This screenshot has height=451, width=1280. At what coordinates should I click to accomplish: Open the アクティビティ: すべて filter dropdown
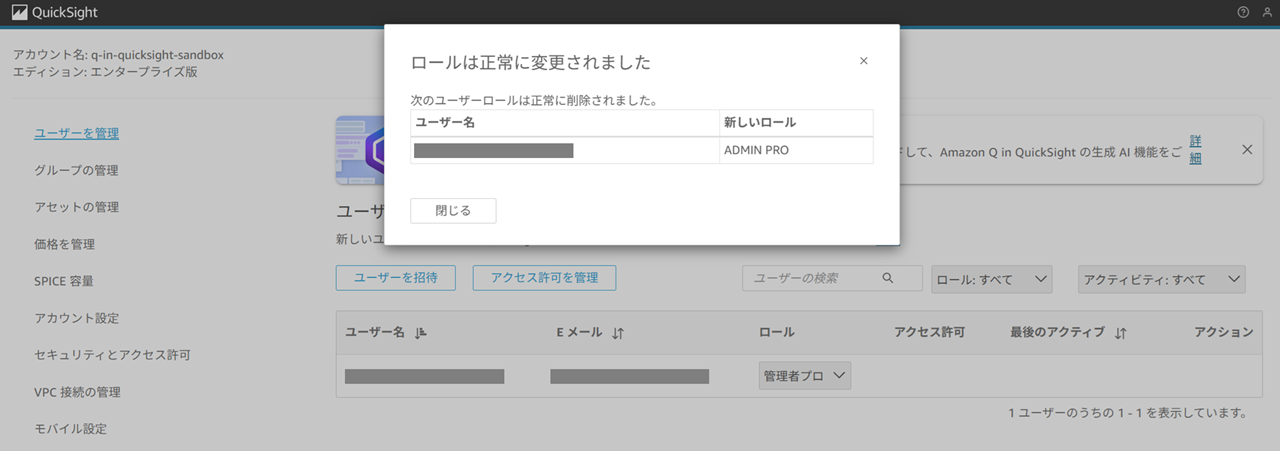coord(1161,279)
